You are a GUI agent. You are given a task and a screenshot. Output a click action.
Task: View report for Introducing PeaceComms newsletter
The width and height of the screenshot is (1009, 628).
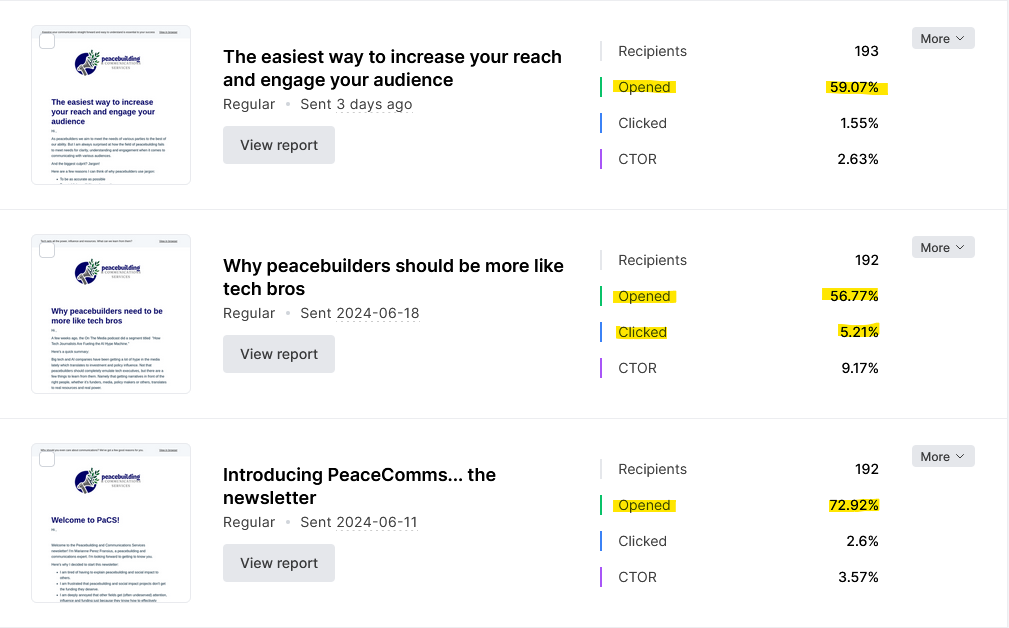coord(279,563)
